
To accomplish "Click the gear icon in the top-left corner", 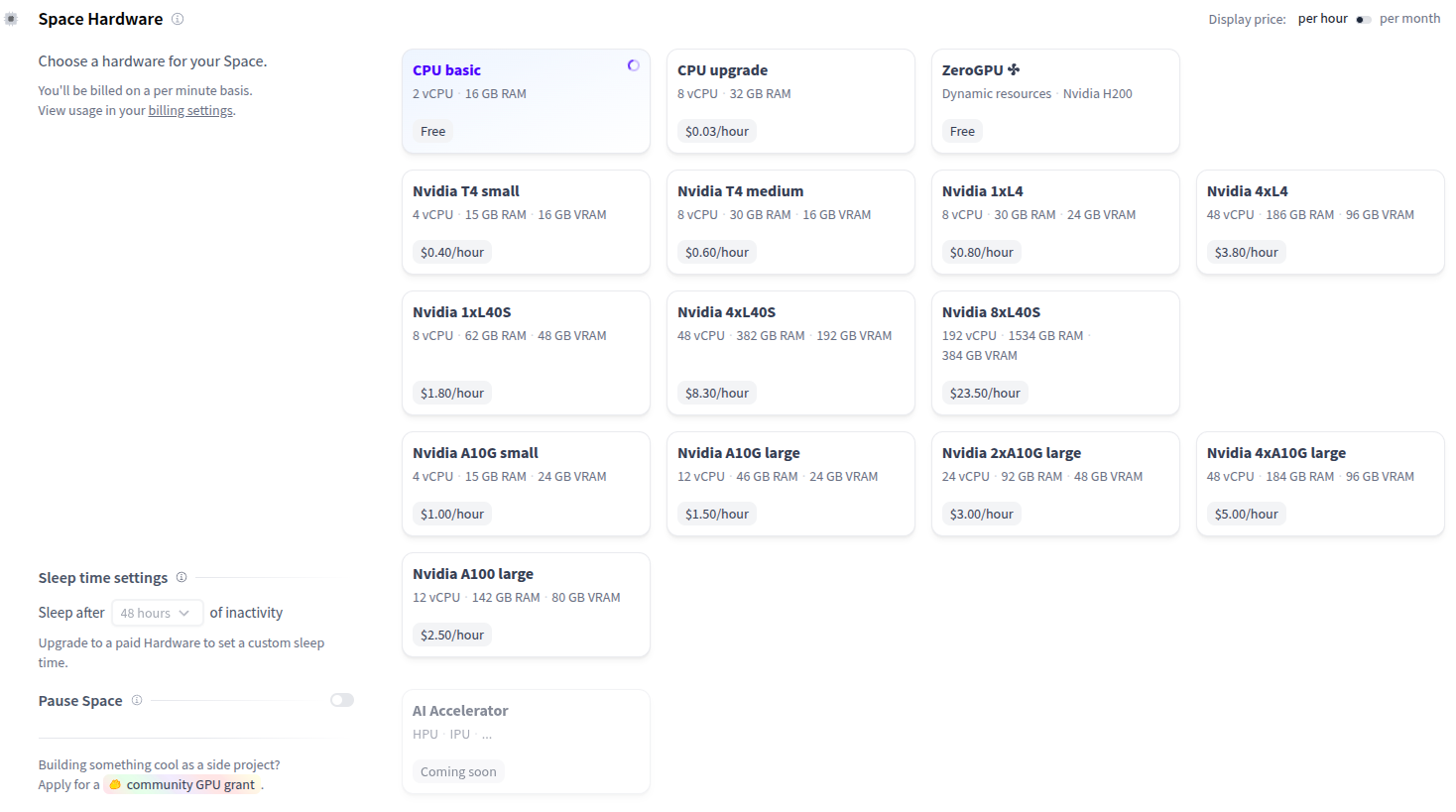I will 11,18.
